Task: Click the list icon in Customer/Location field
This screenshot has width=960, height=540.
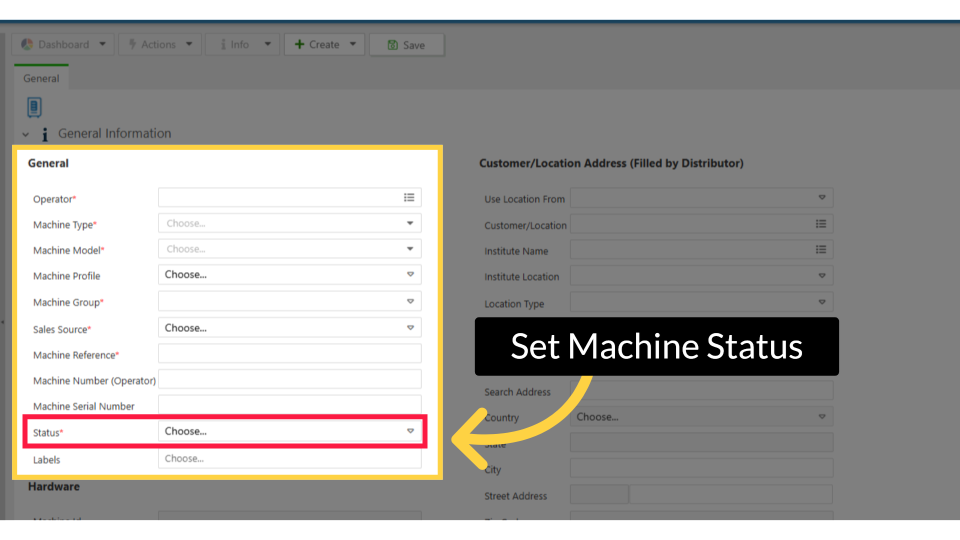Action: [821, 225]
